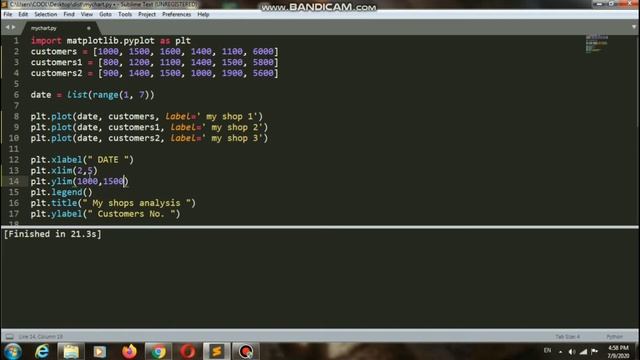The image size is (640, 360).
Task: Place cursor on customers1 list line
Action: coord(154,62)
